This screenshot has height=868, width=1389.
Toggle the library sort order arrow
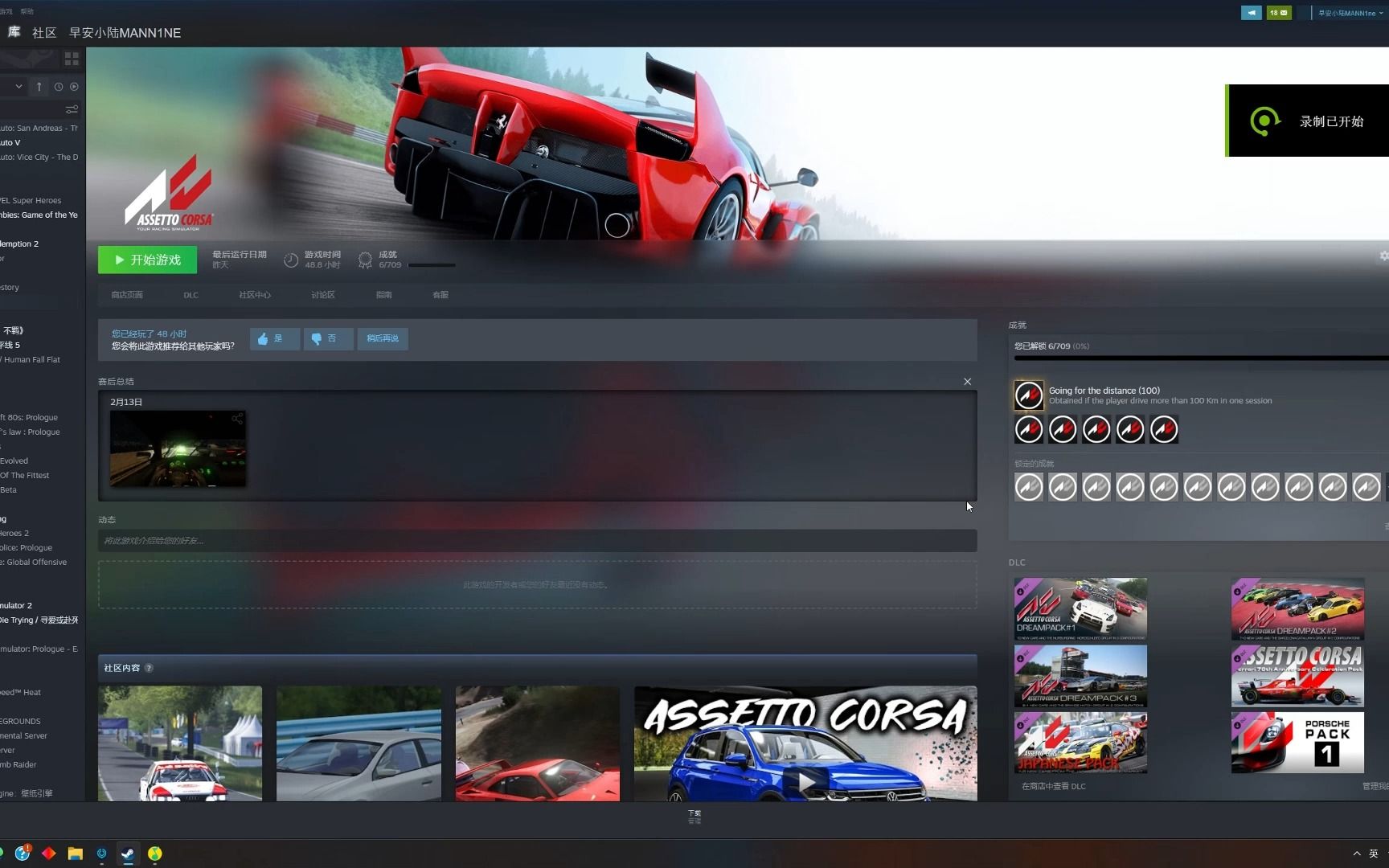coord(39,86)
